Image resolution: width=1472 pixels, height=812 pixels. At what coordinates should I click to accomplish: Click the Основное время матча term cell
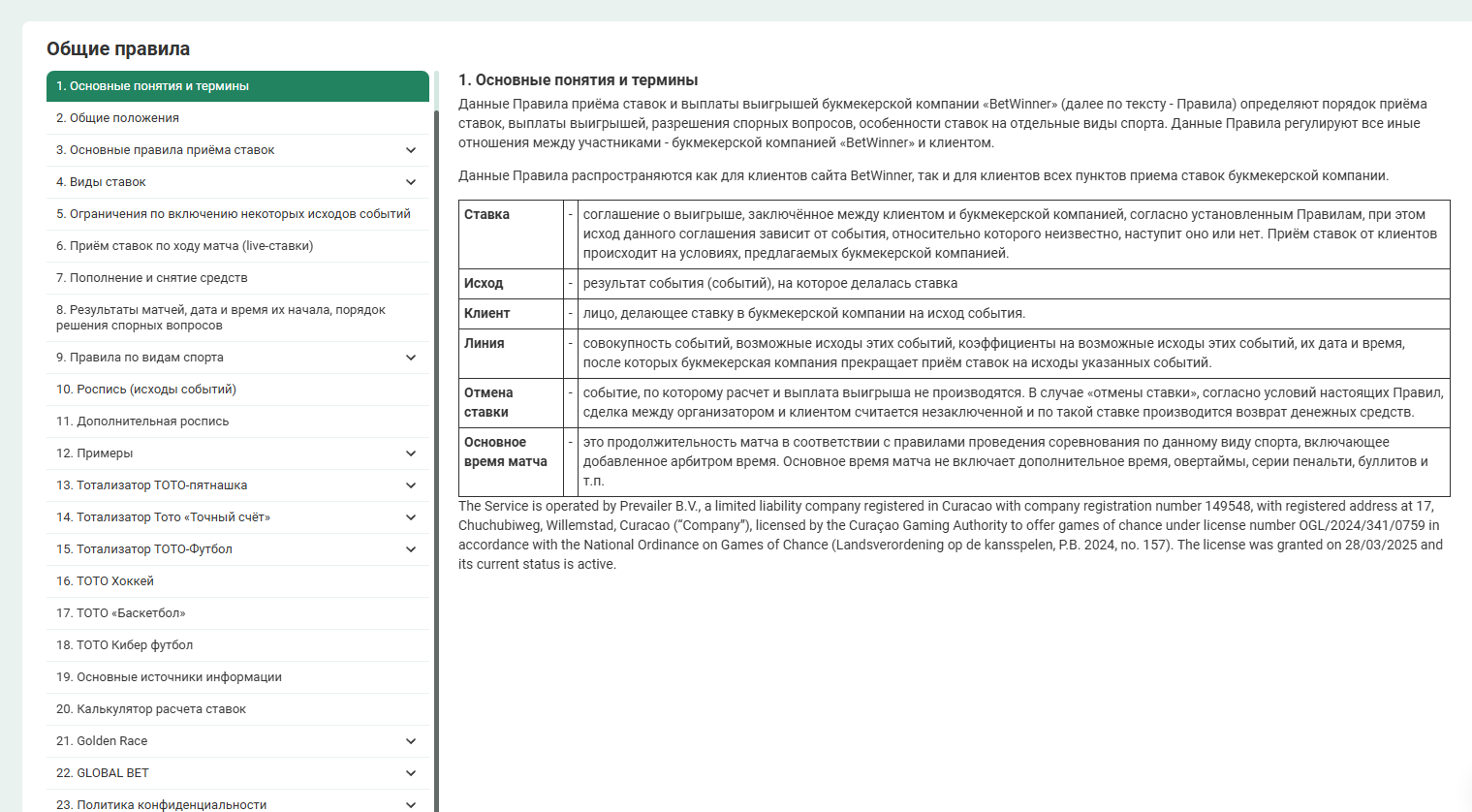[x=511, y=462]
